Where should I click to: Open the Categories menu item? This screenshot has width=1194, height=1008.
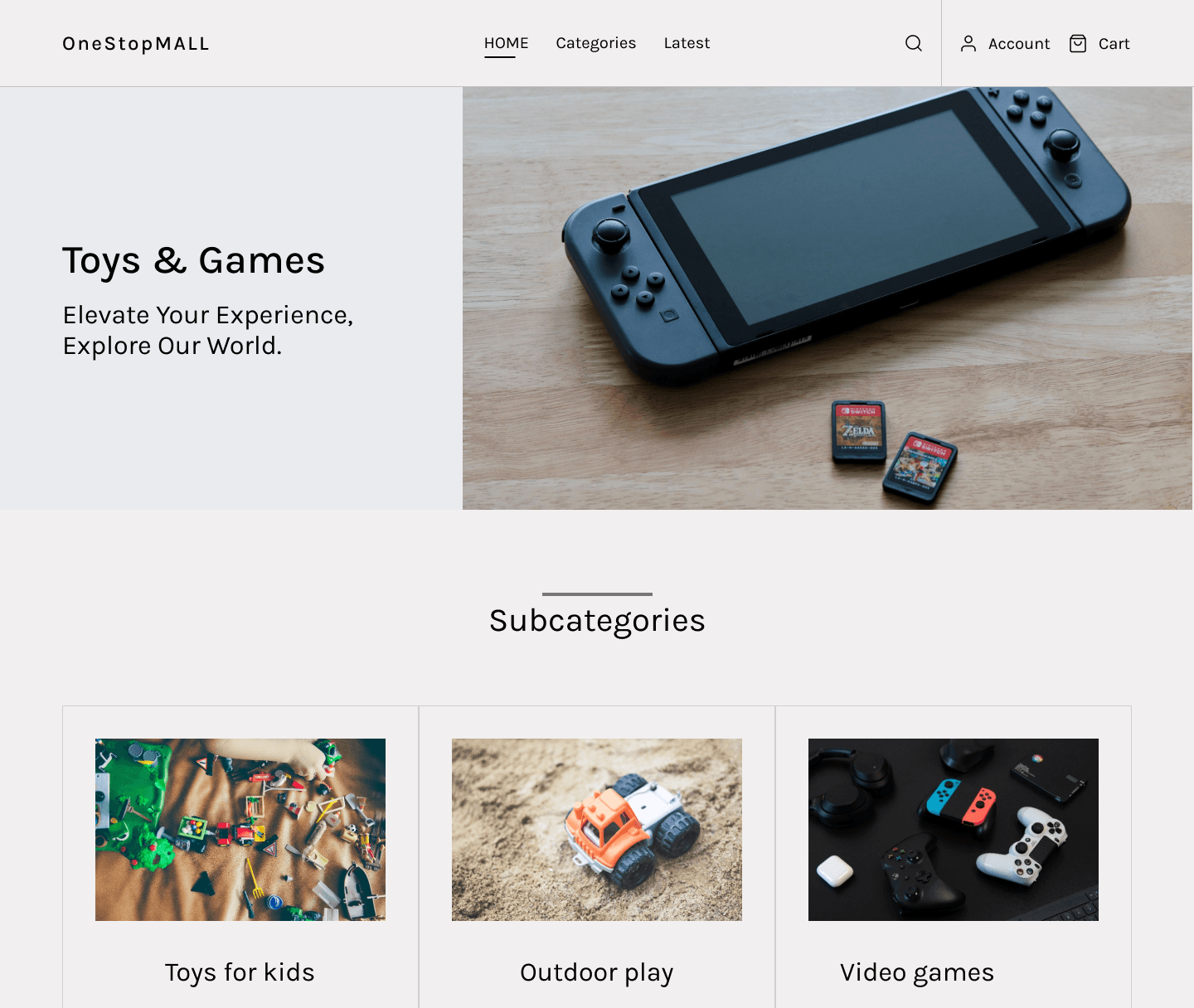tap(596, 43)
